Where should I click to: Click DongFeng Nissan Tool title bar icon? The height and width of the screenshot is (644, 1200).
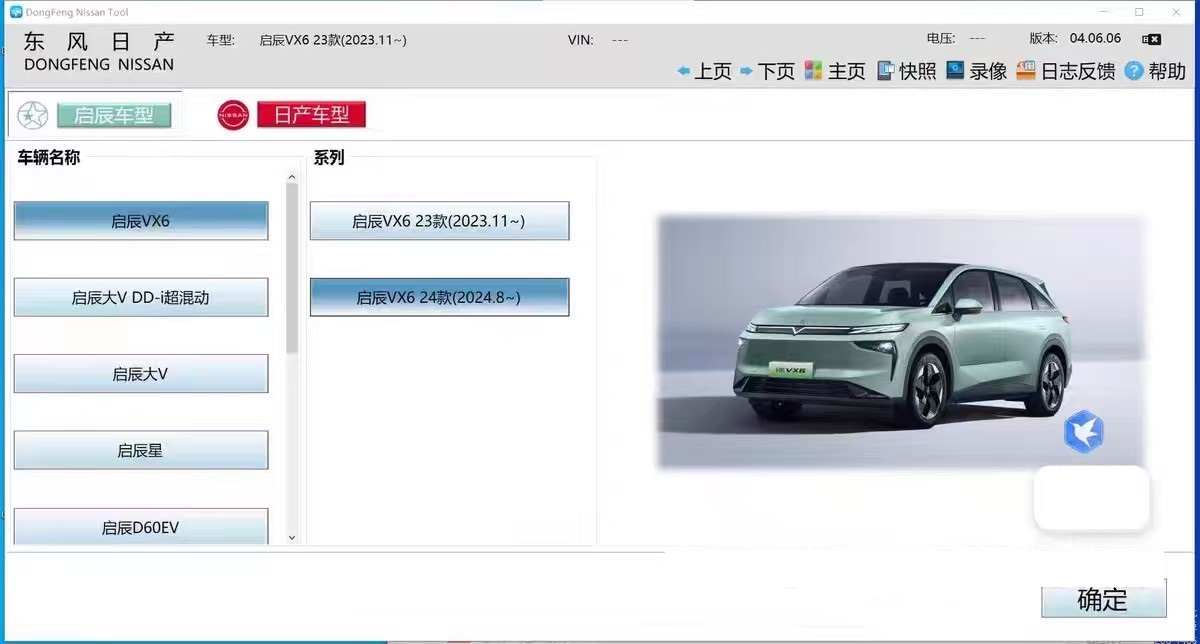(16, 12)
